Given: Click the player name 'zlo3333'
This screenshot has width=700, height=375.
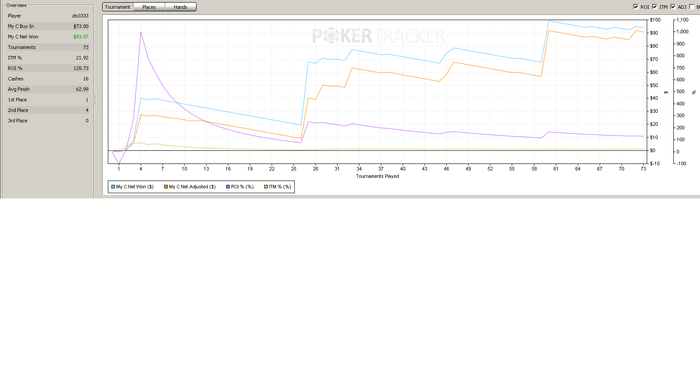Looking at the screenshot, I should click(80, 16).
